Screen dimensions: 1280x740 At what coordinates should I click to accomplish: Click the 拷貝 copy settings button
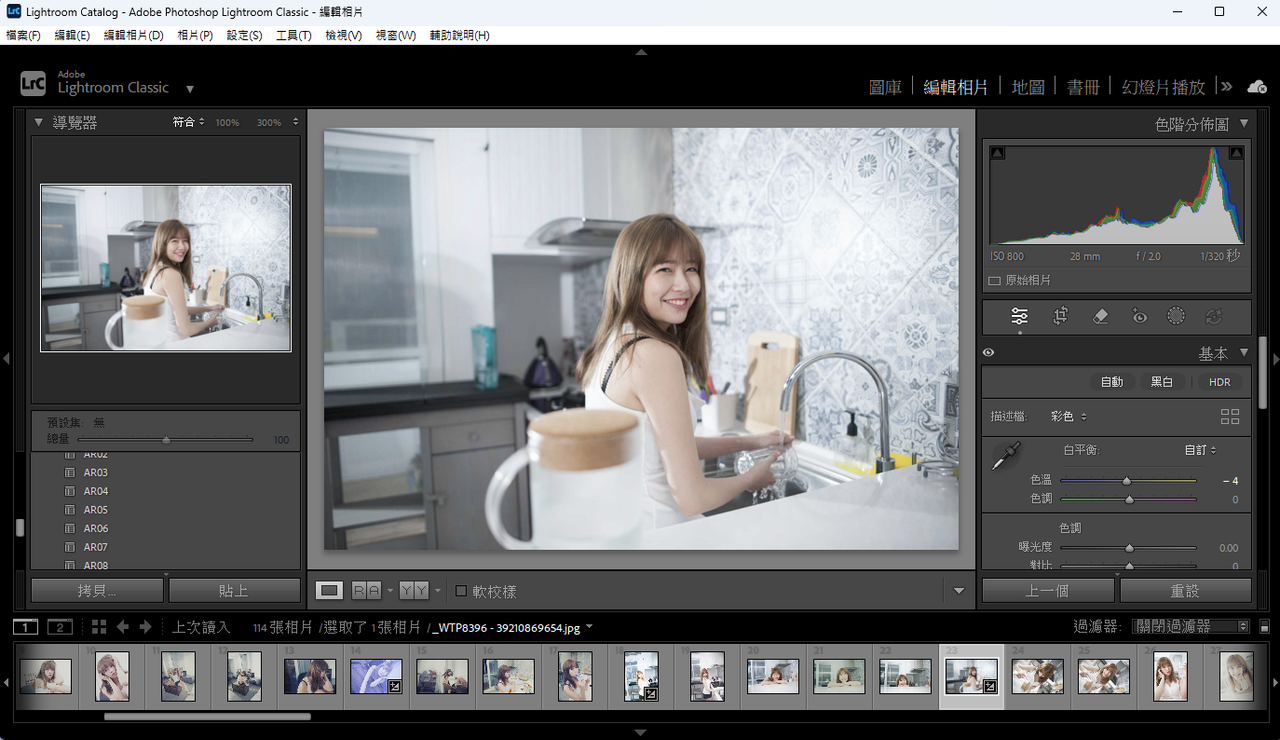click(97, 591)
